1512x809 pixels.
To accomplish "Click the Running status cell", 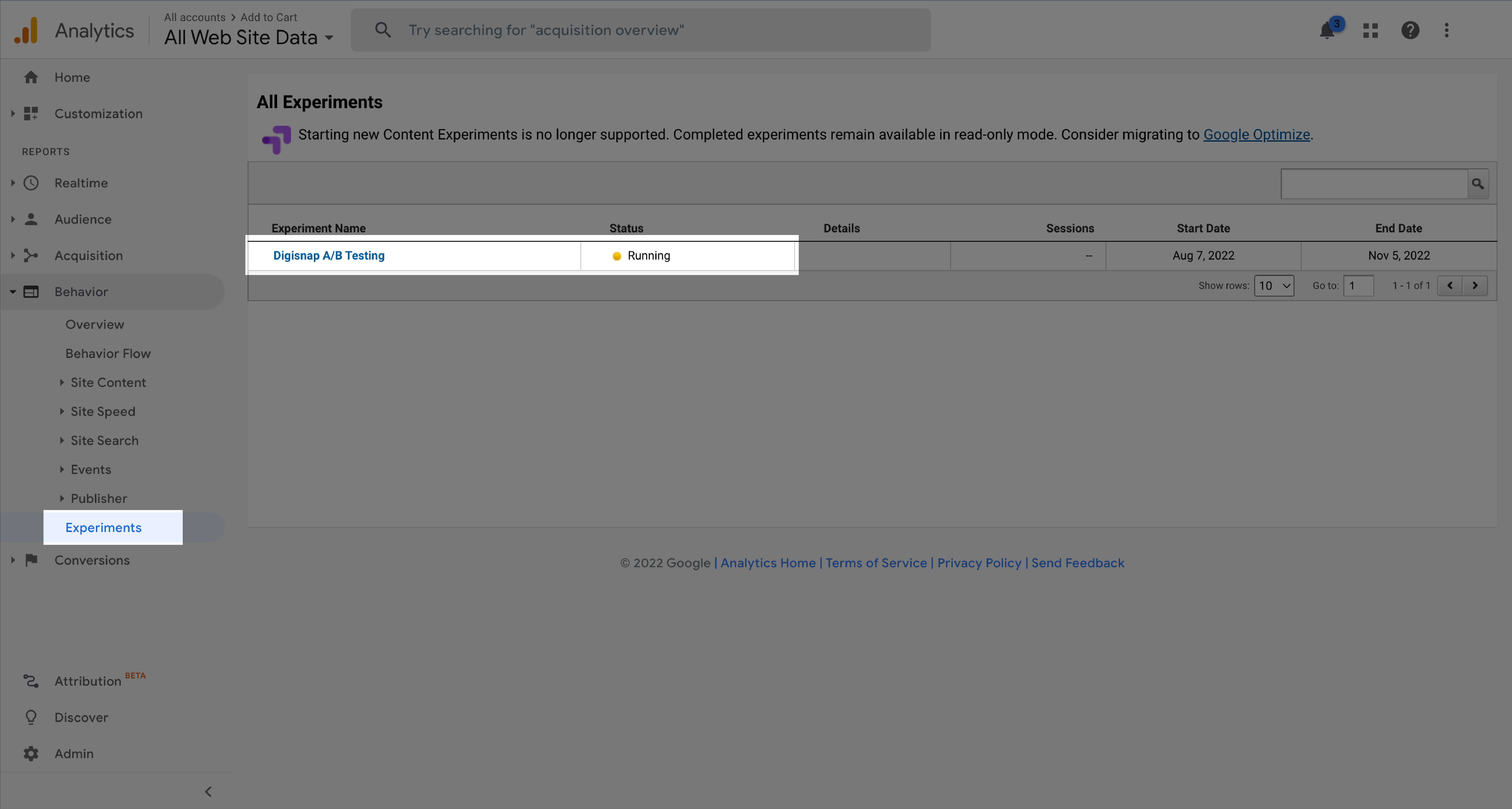I will click(688, 255).
